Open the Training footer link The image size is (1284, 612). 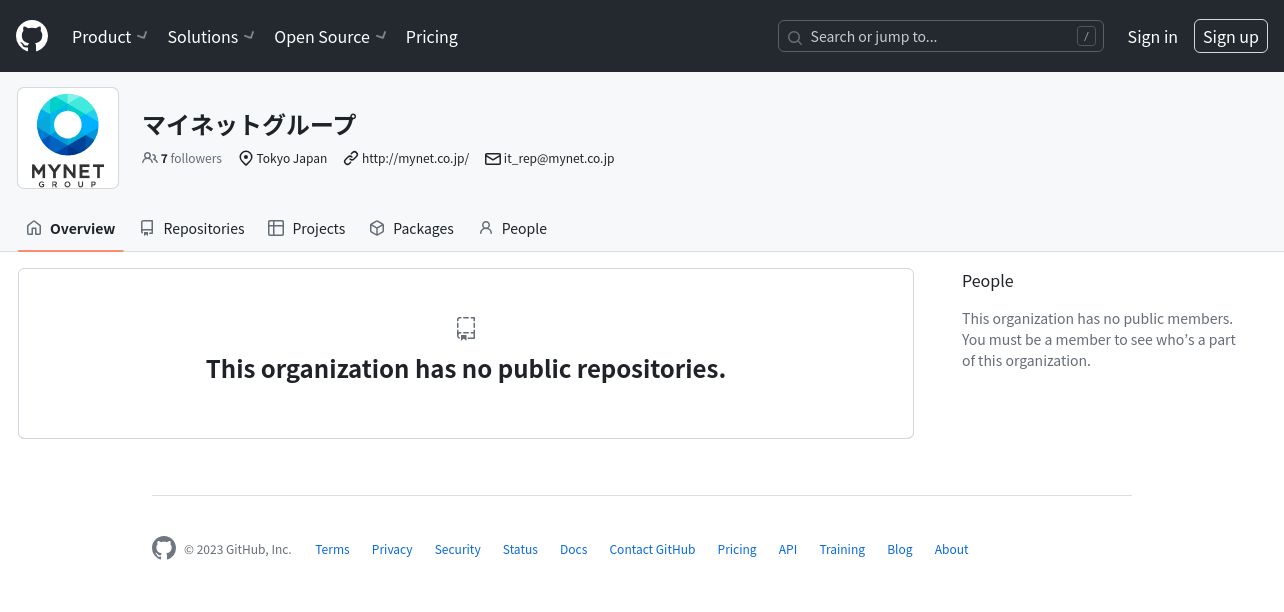[842, 549]
